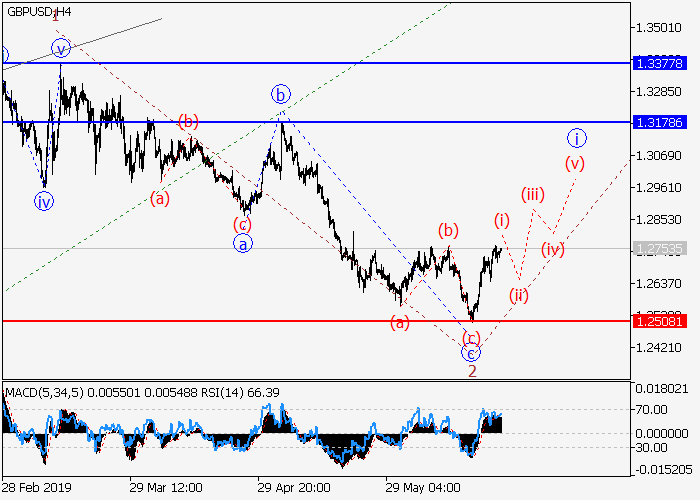Click the circled blue 'i' forecast label
Viewport: 700px width, 500px height.
[576, 137]
